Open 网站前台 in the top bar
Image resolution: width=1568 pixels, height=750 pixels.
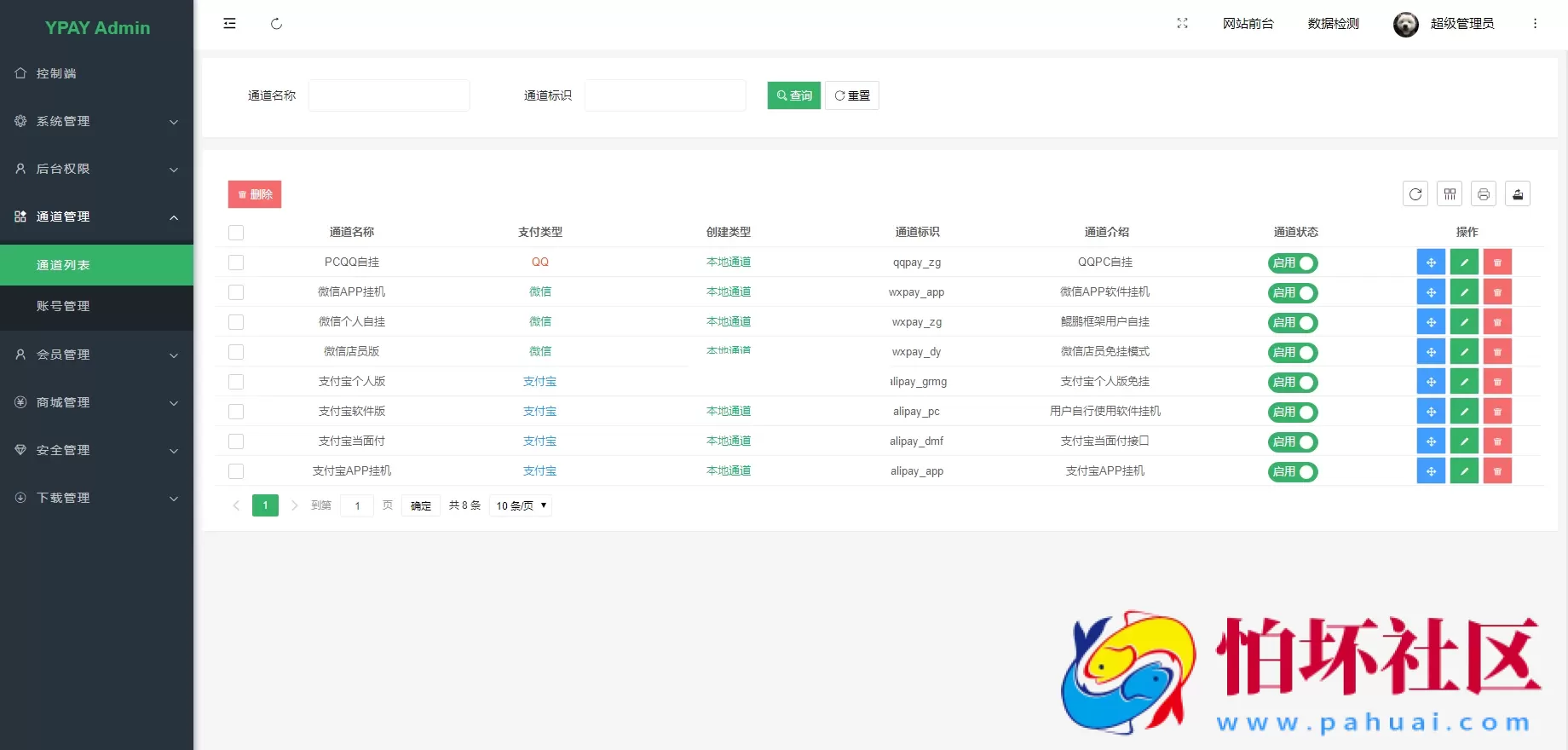pyautogui.click(x=1248, y=24)
